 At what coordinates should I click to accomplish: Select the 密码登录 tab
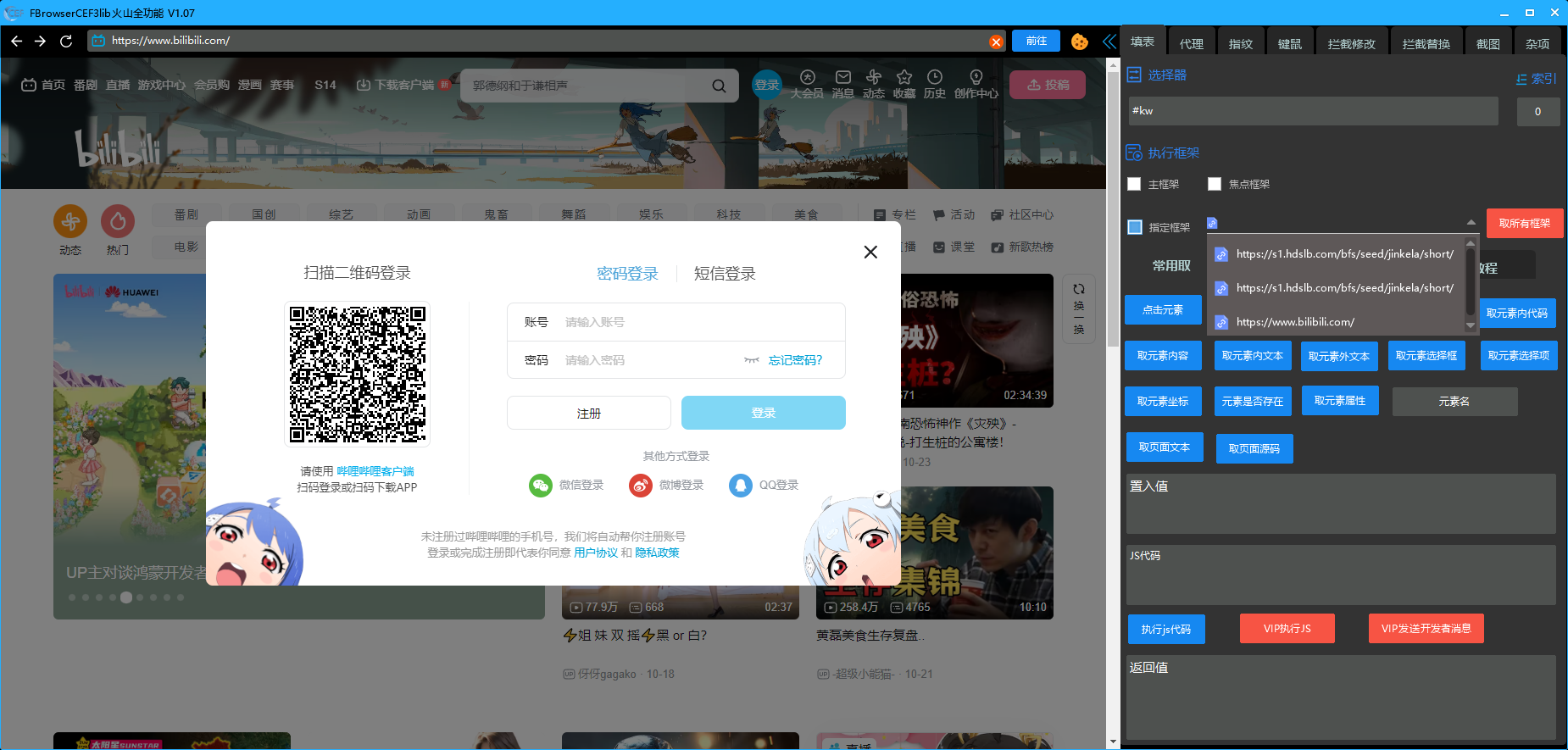(x=627, y=274)
